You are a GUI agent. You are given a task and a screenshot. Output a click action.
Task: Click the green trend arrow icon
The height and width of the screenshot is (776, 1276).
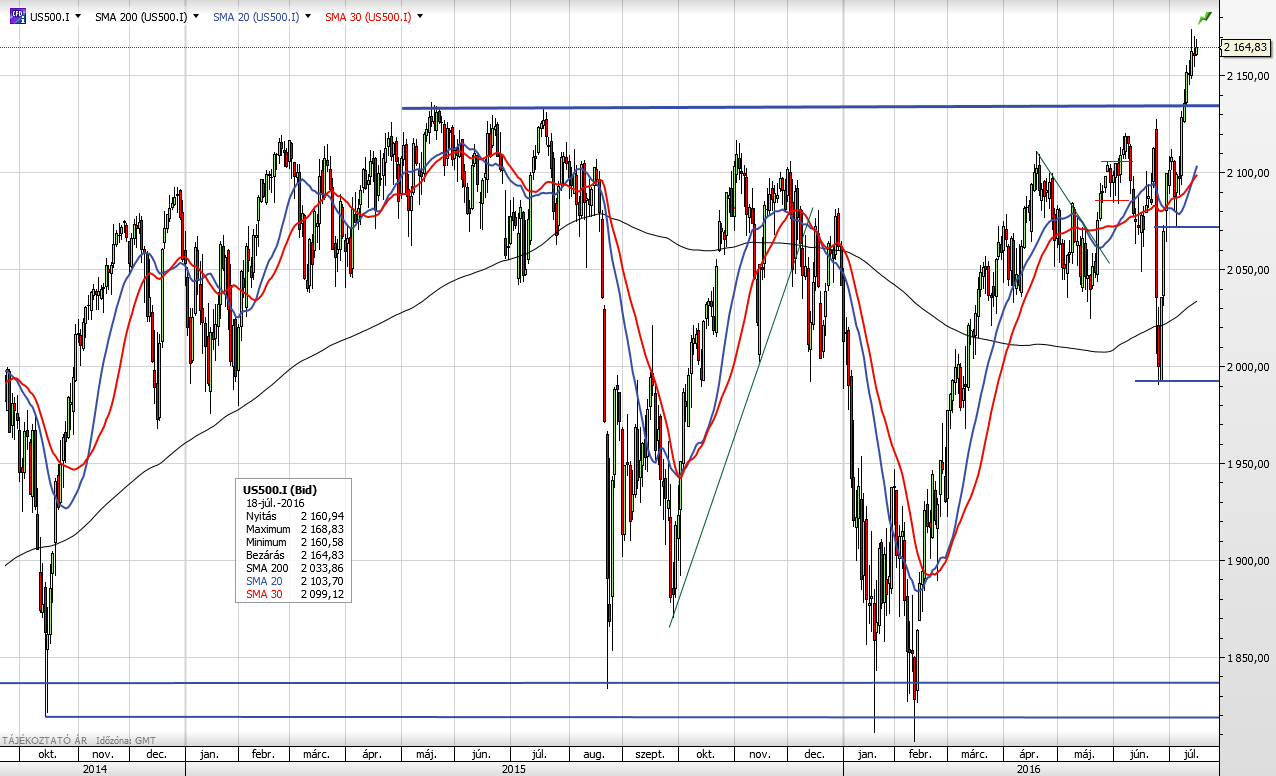(1205, 18)
